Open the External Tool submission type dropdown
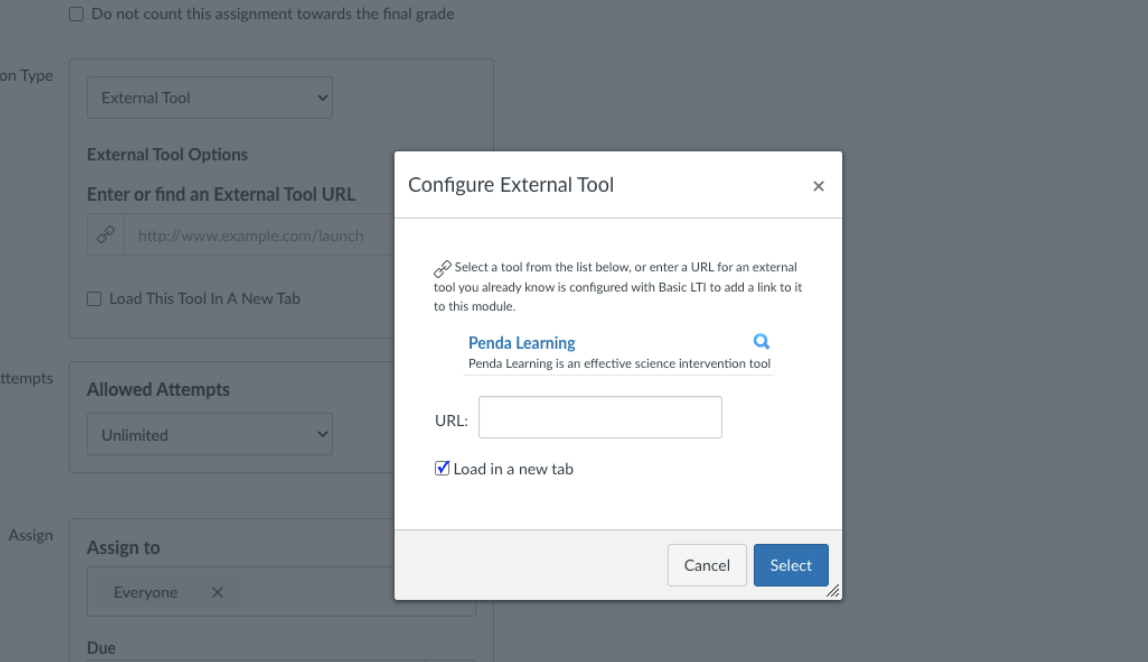1148x662 pixels. pos(209,97)
